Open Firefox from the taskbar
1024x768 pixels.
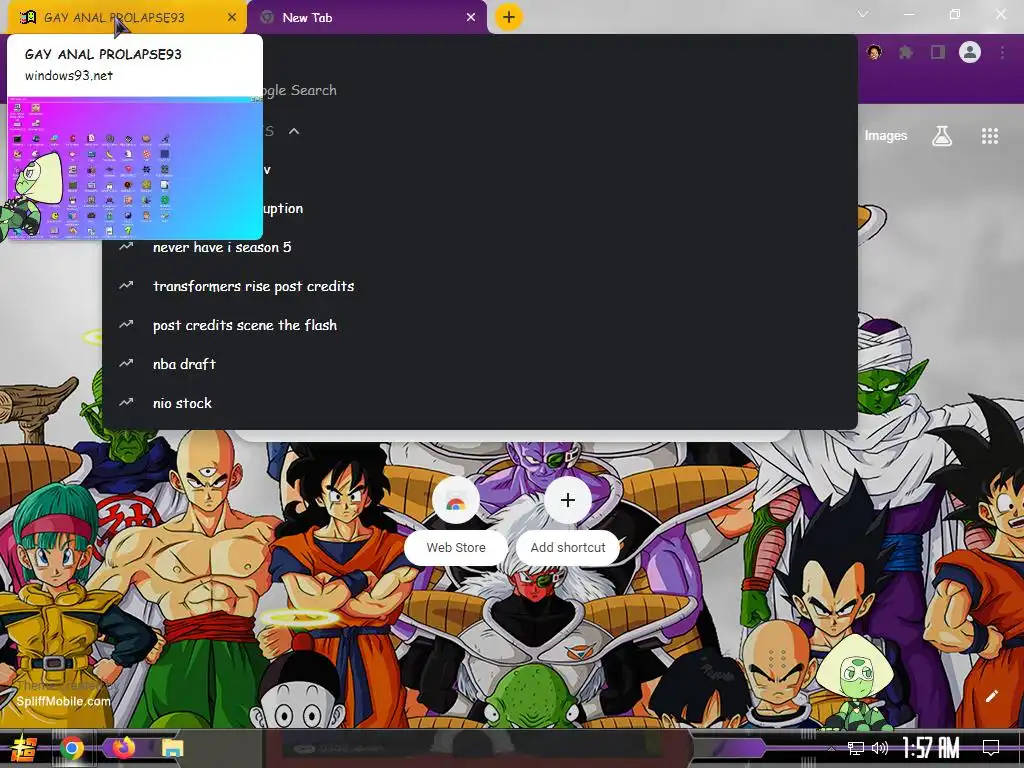click(x=123, y=747)
